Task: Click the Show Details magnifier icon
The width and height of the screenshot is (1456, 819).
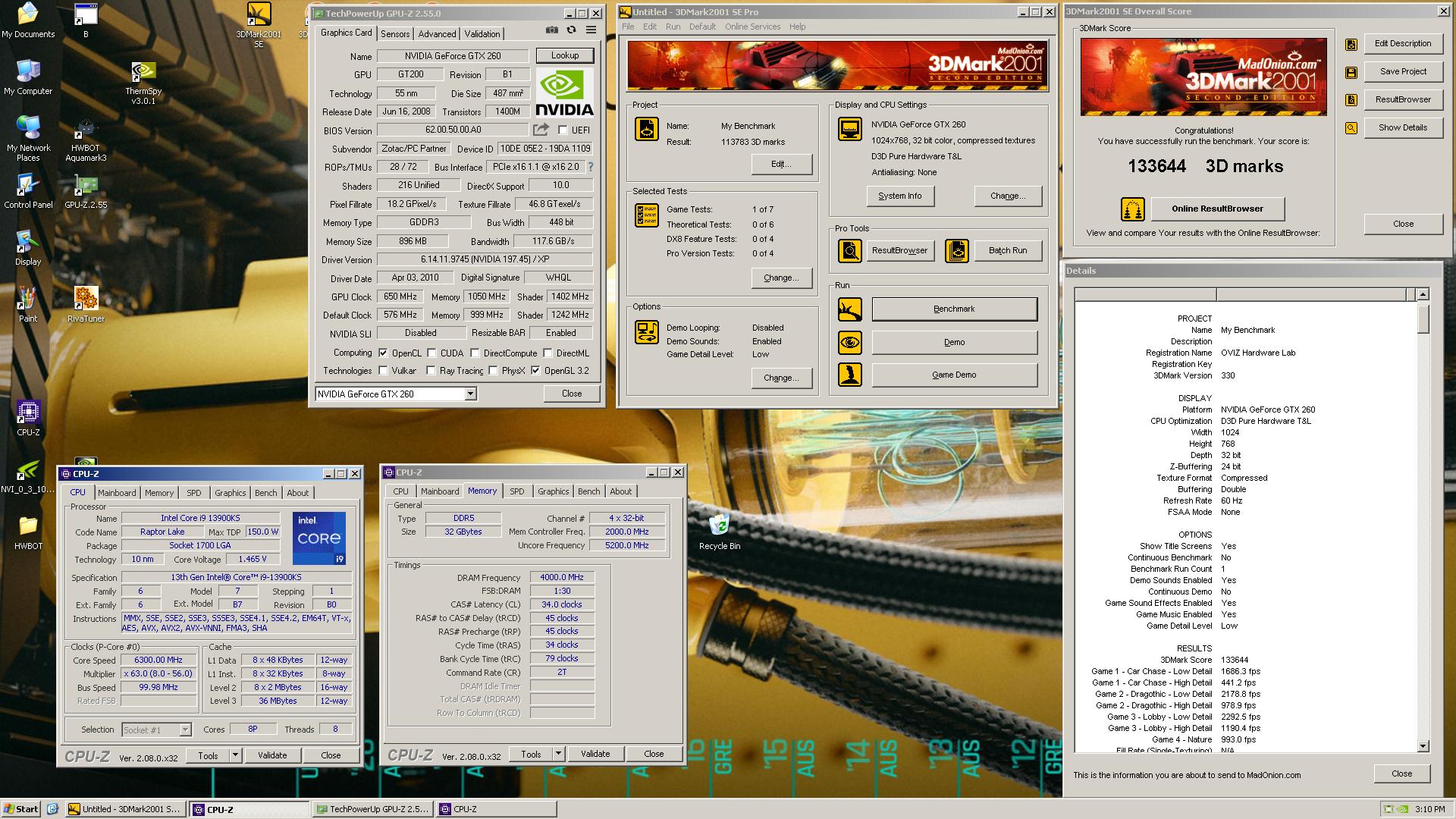Action: point(1351,128)
